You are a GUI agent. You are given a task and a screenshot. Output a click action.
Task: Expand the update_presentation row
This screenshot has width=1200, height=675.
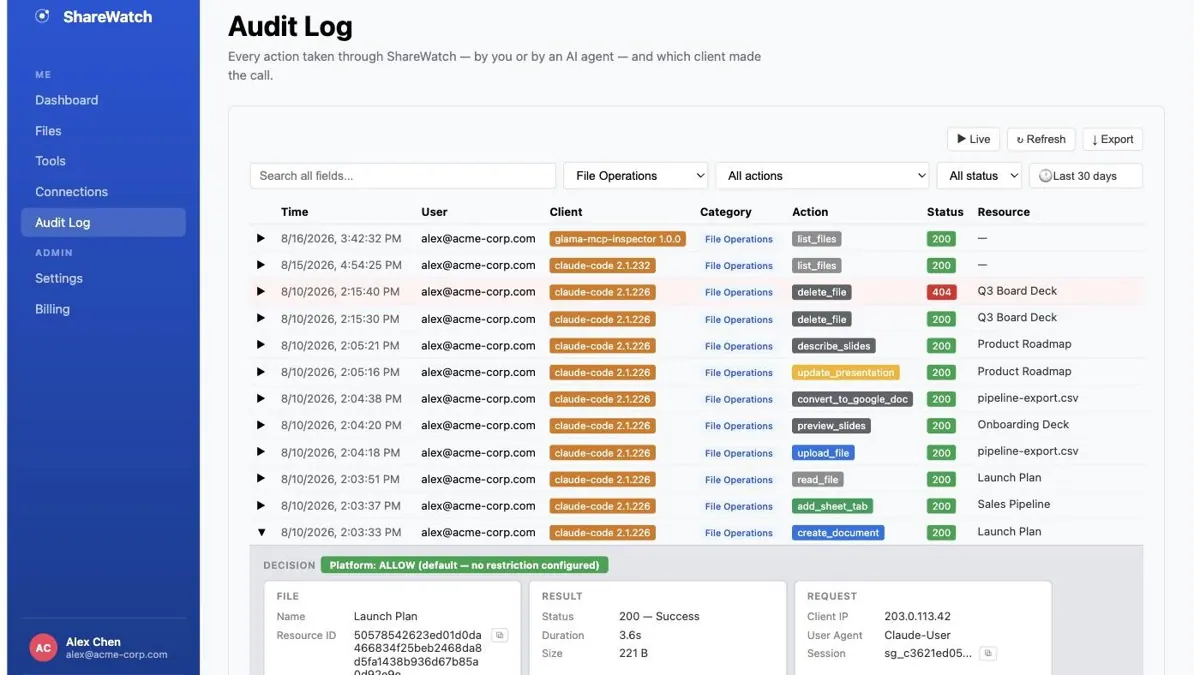261,372
